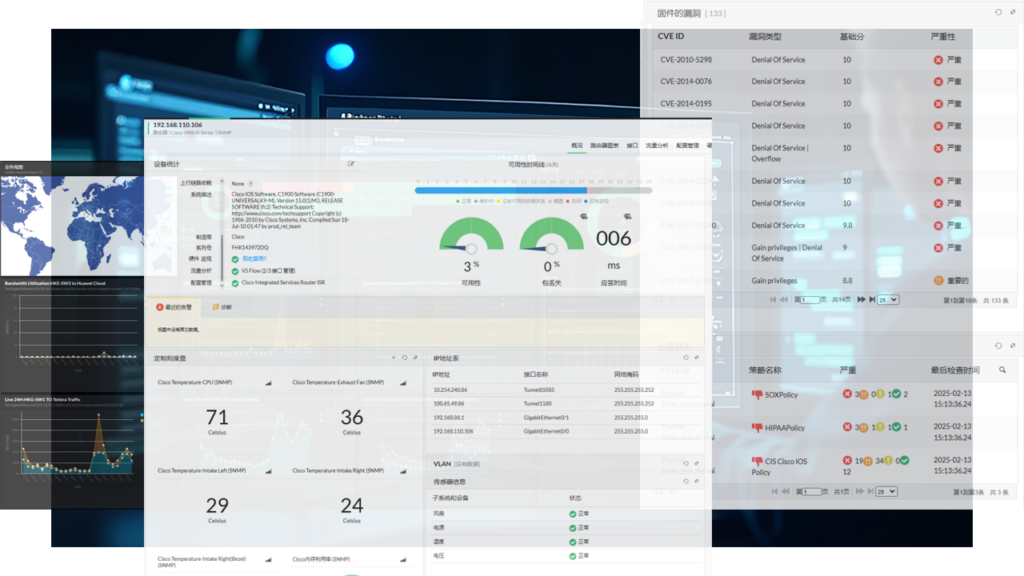Click graph icon for Cisco Temperature-CPU widget
This screenshot has width=1024, height=576.
pyautogui.click(x=268, y=383)
